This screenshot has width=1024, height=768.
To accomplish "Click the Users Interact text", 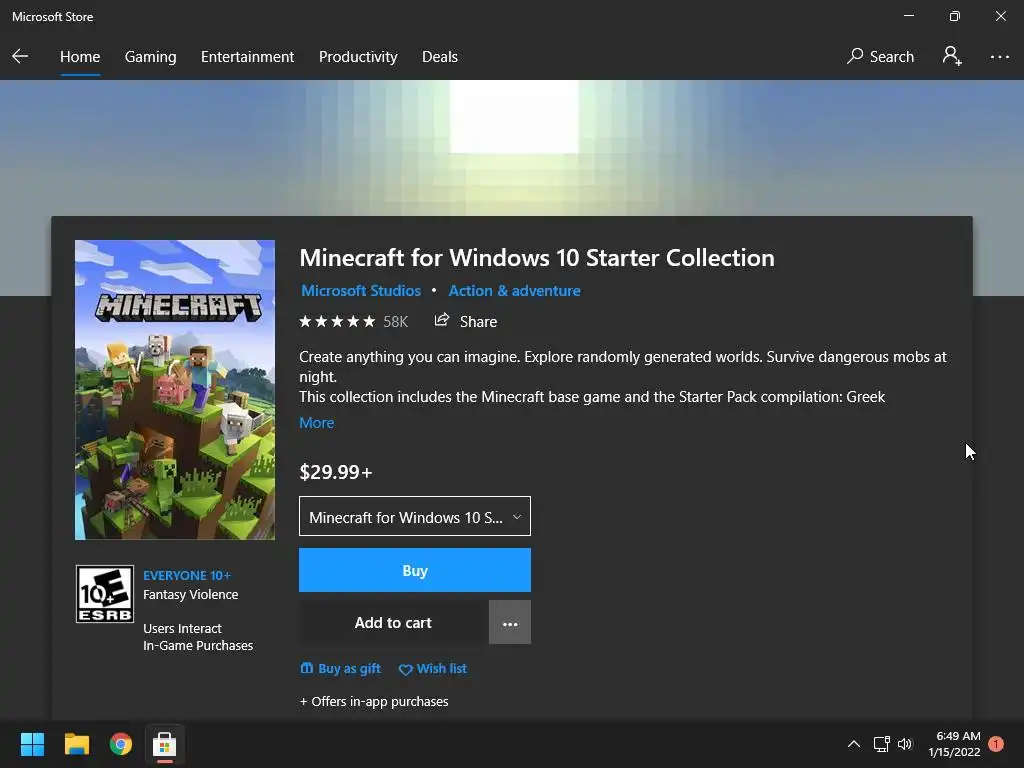I will [182, 628].
